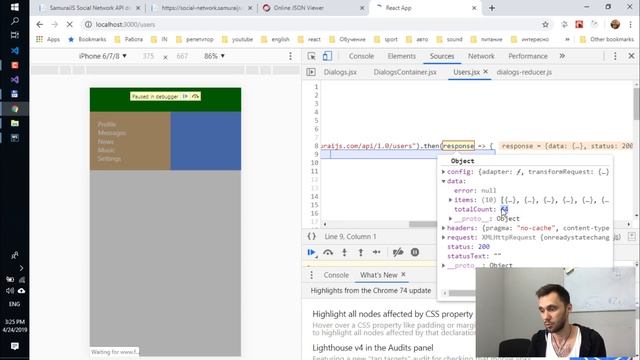Open the Console tab in DevTools
Image resolution: width=640 pixels, height=360 pixels.
tap(361, 56)
